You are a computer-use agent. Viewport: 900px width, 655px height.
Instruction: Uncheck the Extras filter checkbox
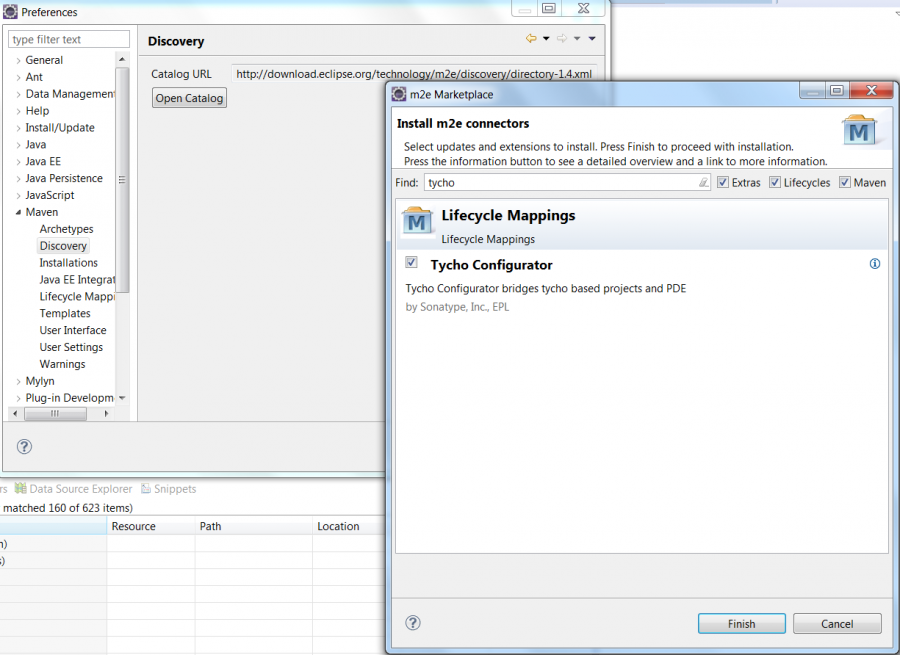[x=723, y=183]
